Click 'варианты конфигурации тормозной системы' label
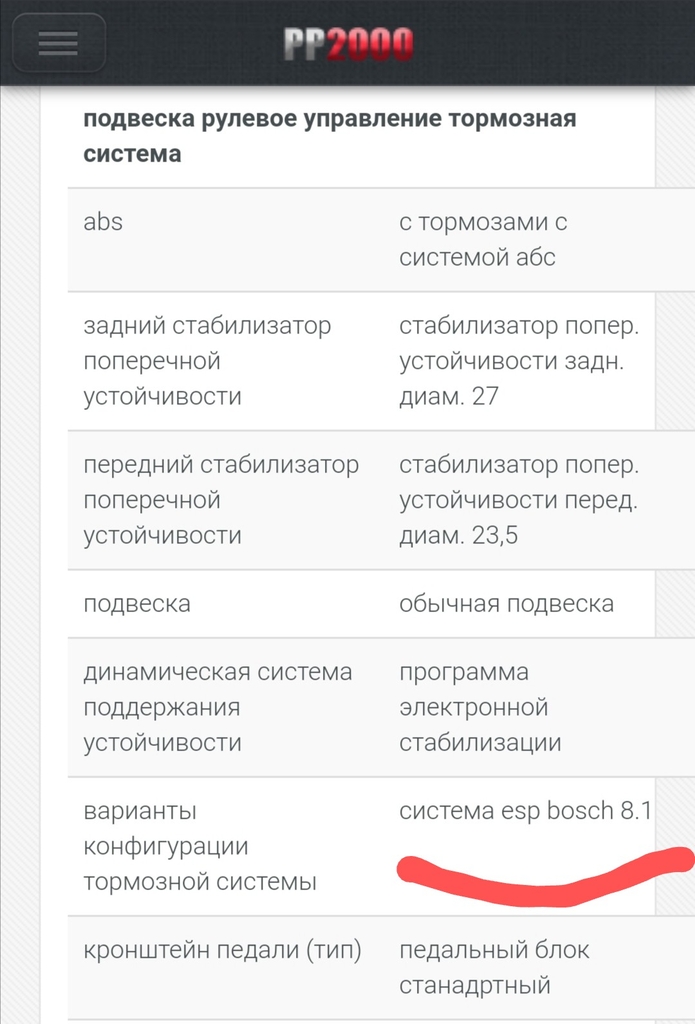This screenshot has width=695, height=1024. (x=200, y=846)
